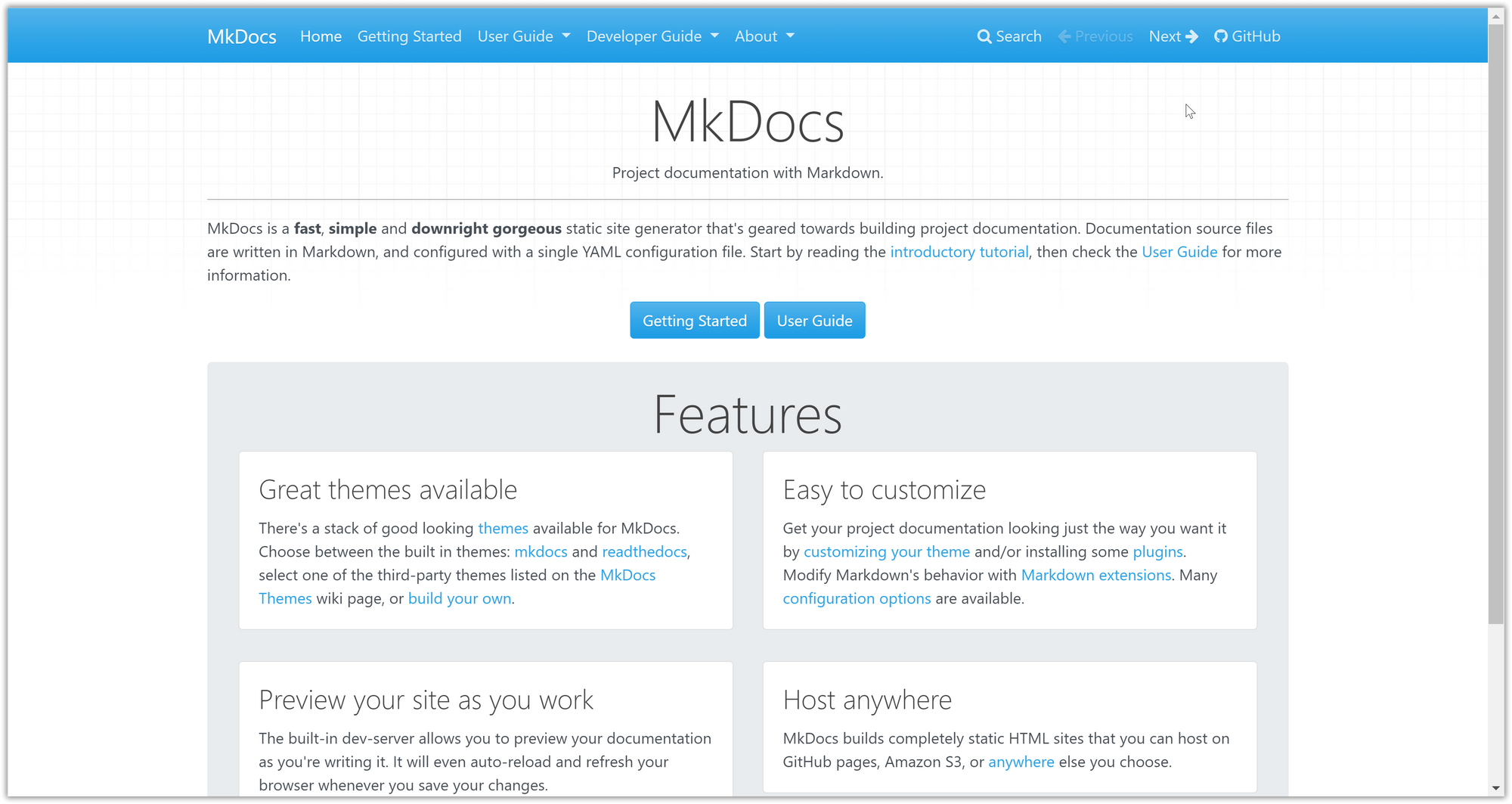Screen dimensions: 1512x804
Task: Click the Next arrow icon
Action: pyautogui.click(x=1191, y=36)
